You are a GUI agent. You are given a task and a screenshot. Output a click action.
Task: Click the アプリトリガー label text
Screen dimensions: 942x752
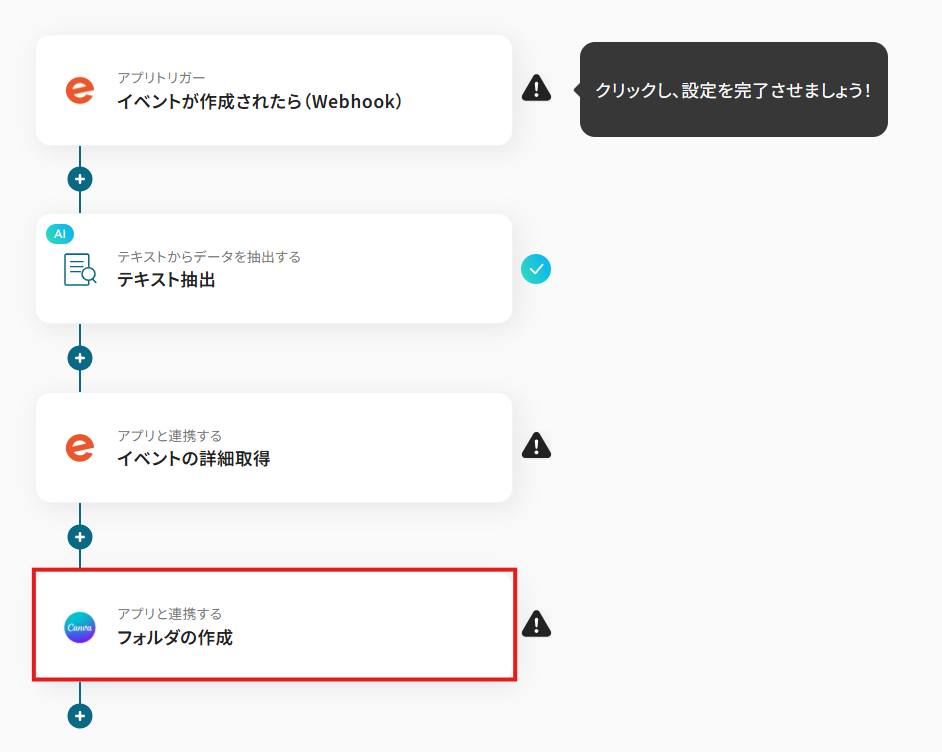(161, 78)
